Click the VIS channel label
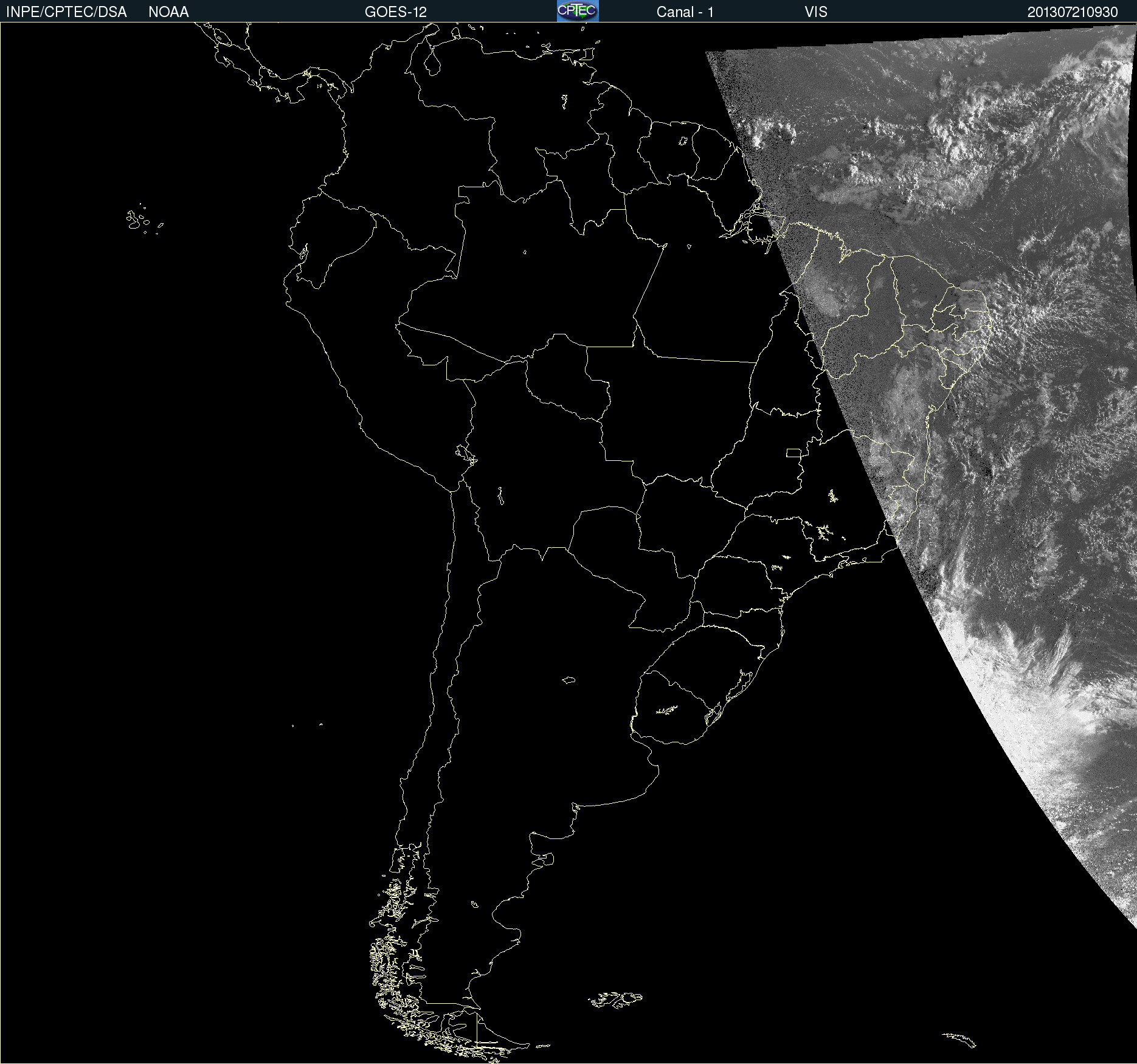 (x=816, y=12)
